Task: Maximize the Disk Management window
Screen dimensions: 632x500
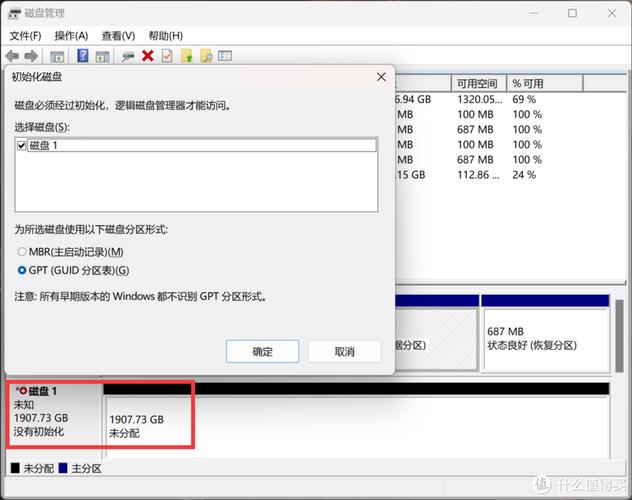Action: point(572,13)
